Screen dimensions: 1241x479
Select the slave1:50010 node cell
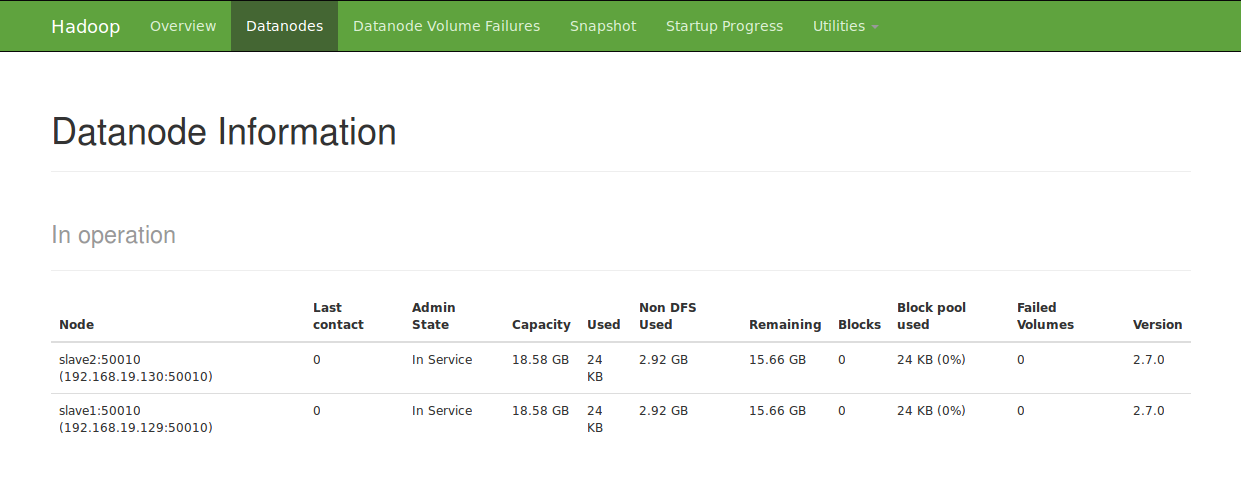point(136,419)
